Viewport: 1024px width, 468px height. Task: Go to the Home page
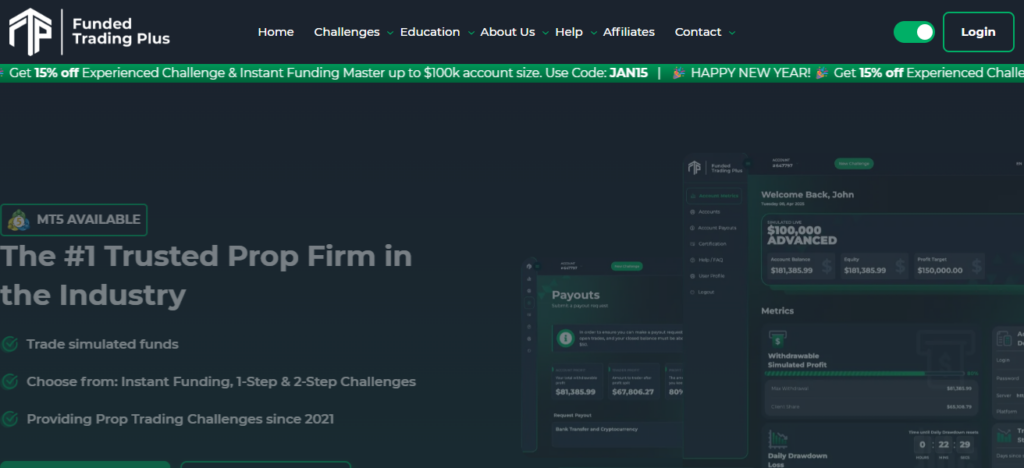point(276,32)
